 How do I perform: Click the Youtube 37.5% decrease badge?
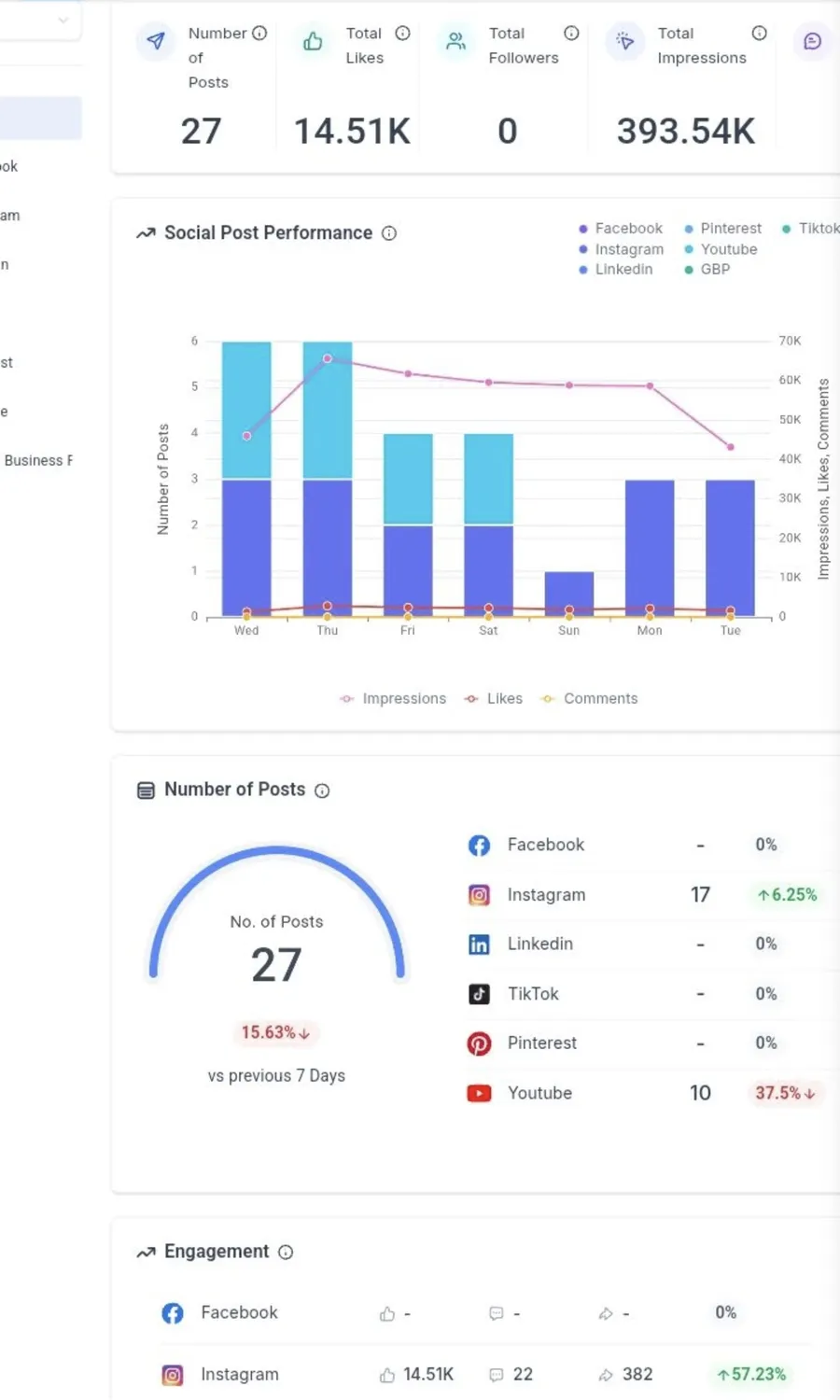point(786,1093)
